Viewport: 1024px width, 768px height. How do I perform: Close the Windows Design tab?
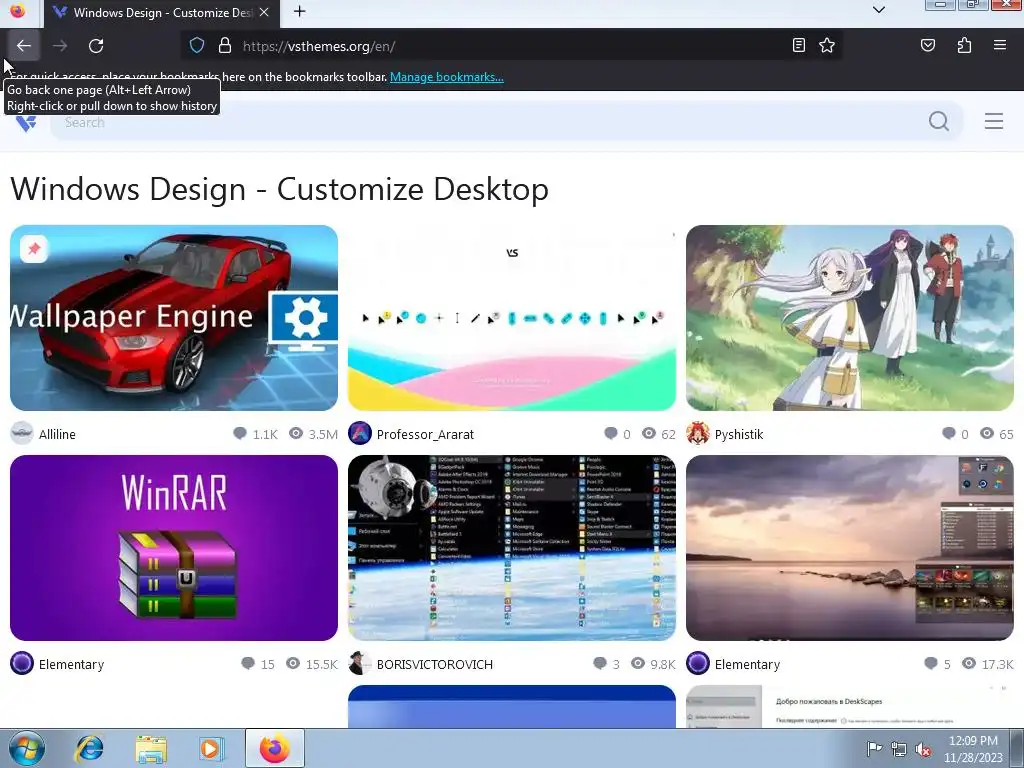(x=264, y=12)
